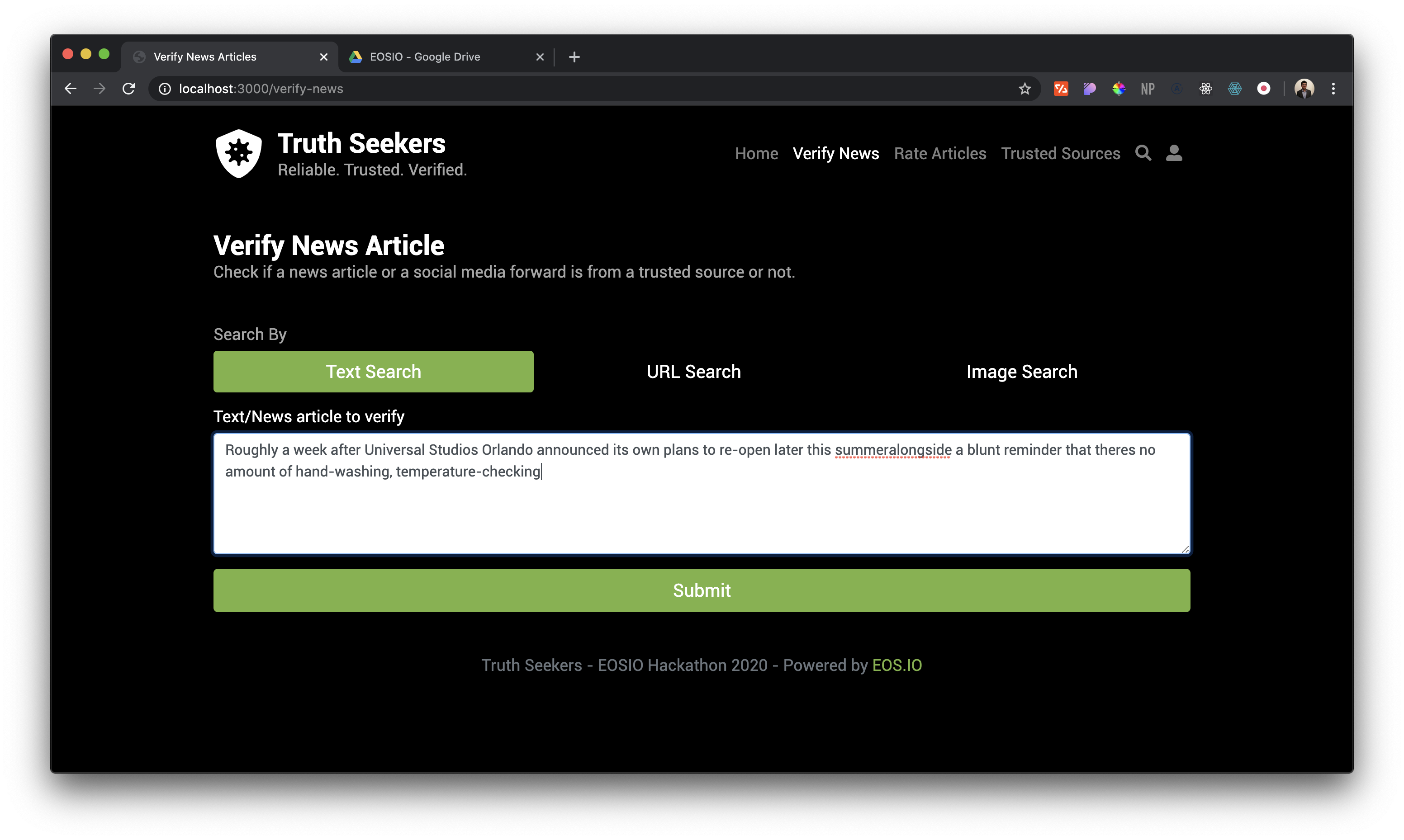The height and width of the screenshot is (840, 1404).
Task: Go back using the browser back arrow
Action: (71, 89)
